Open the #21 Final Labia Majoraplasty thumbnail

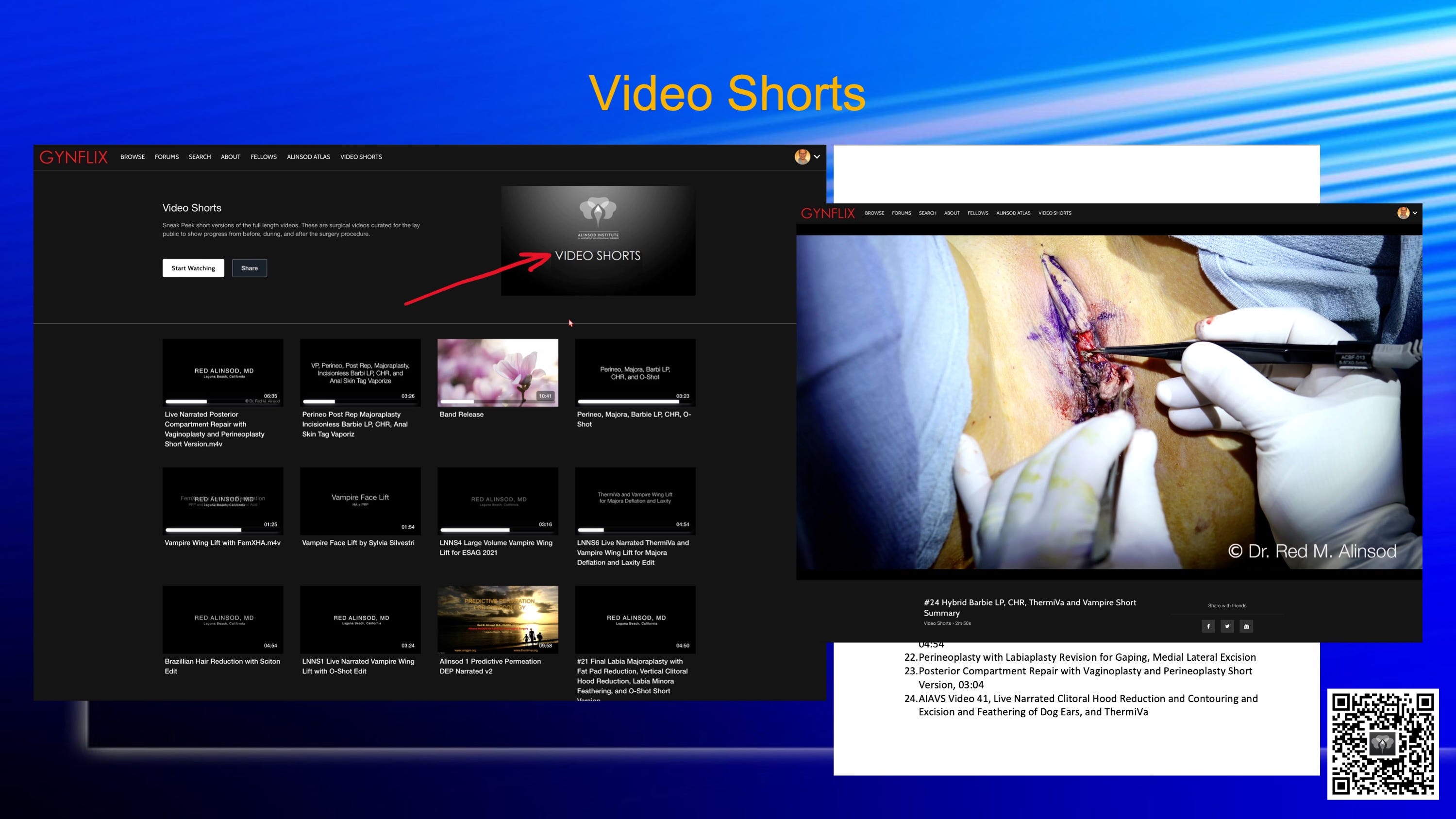point(636,619)
